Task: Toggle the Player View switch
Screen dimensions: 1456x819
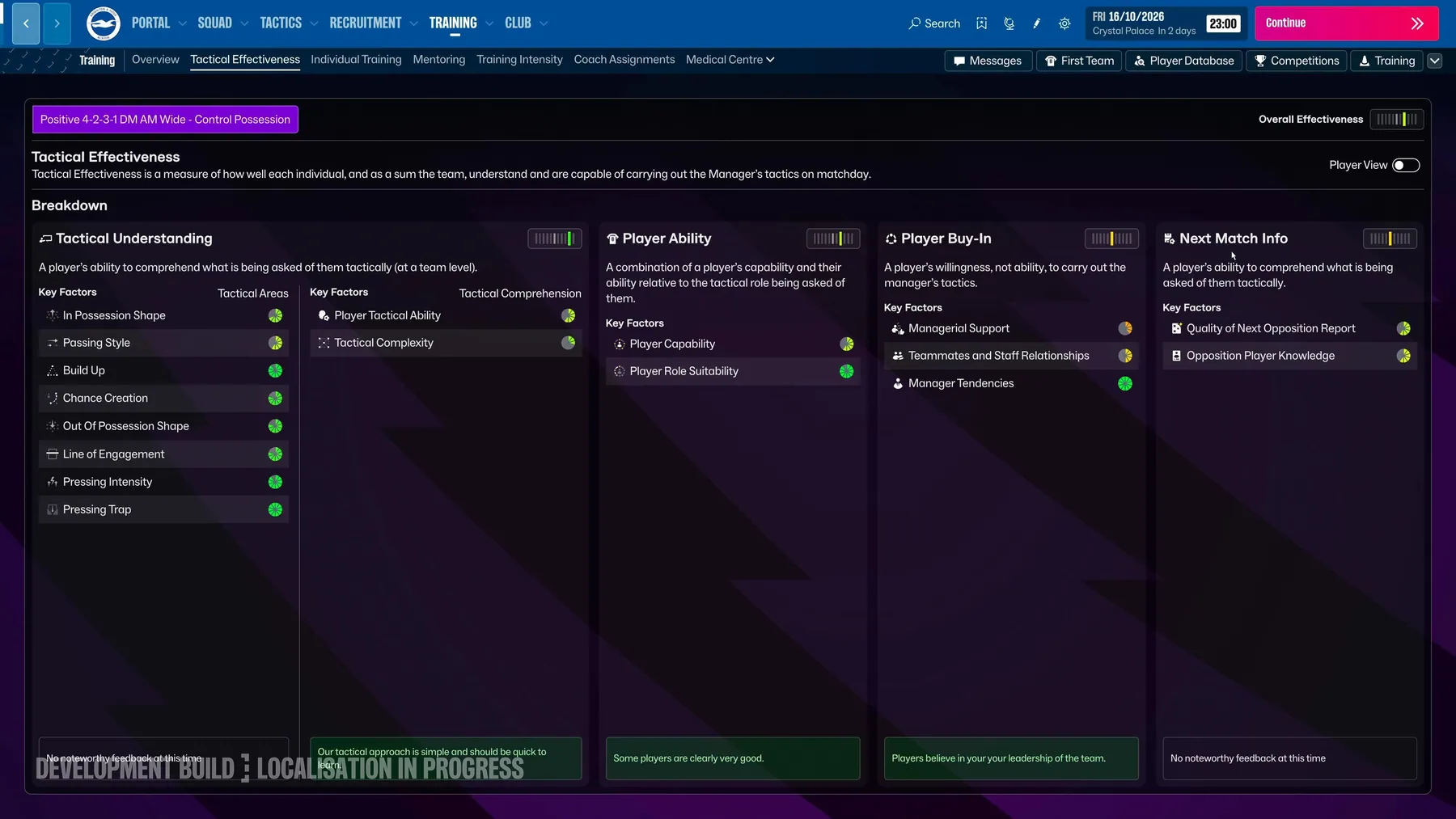Action: click(1406, 165)
